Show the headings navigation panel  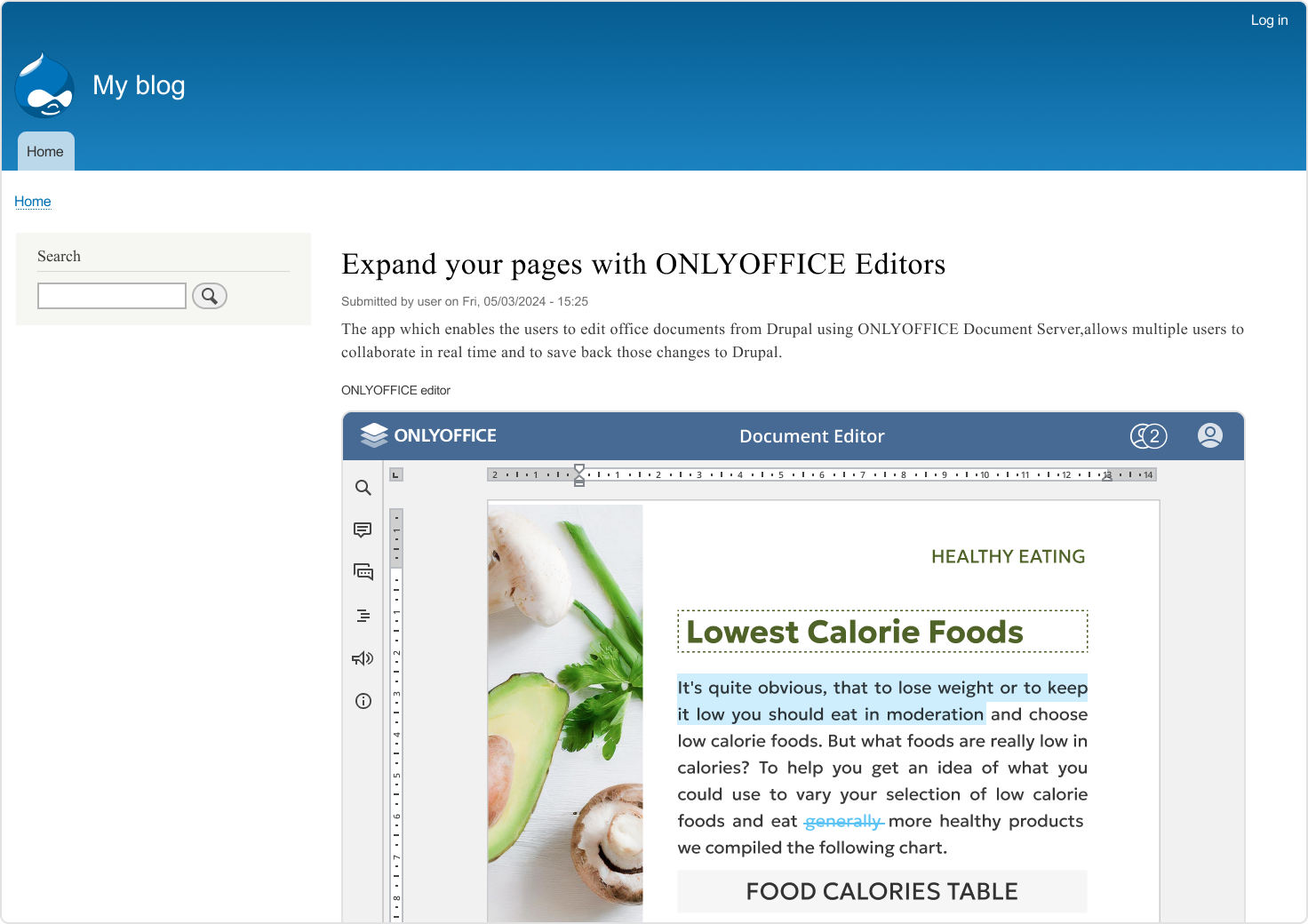(363, 616)
